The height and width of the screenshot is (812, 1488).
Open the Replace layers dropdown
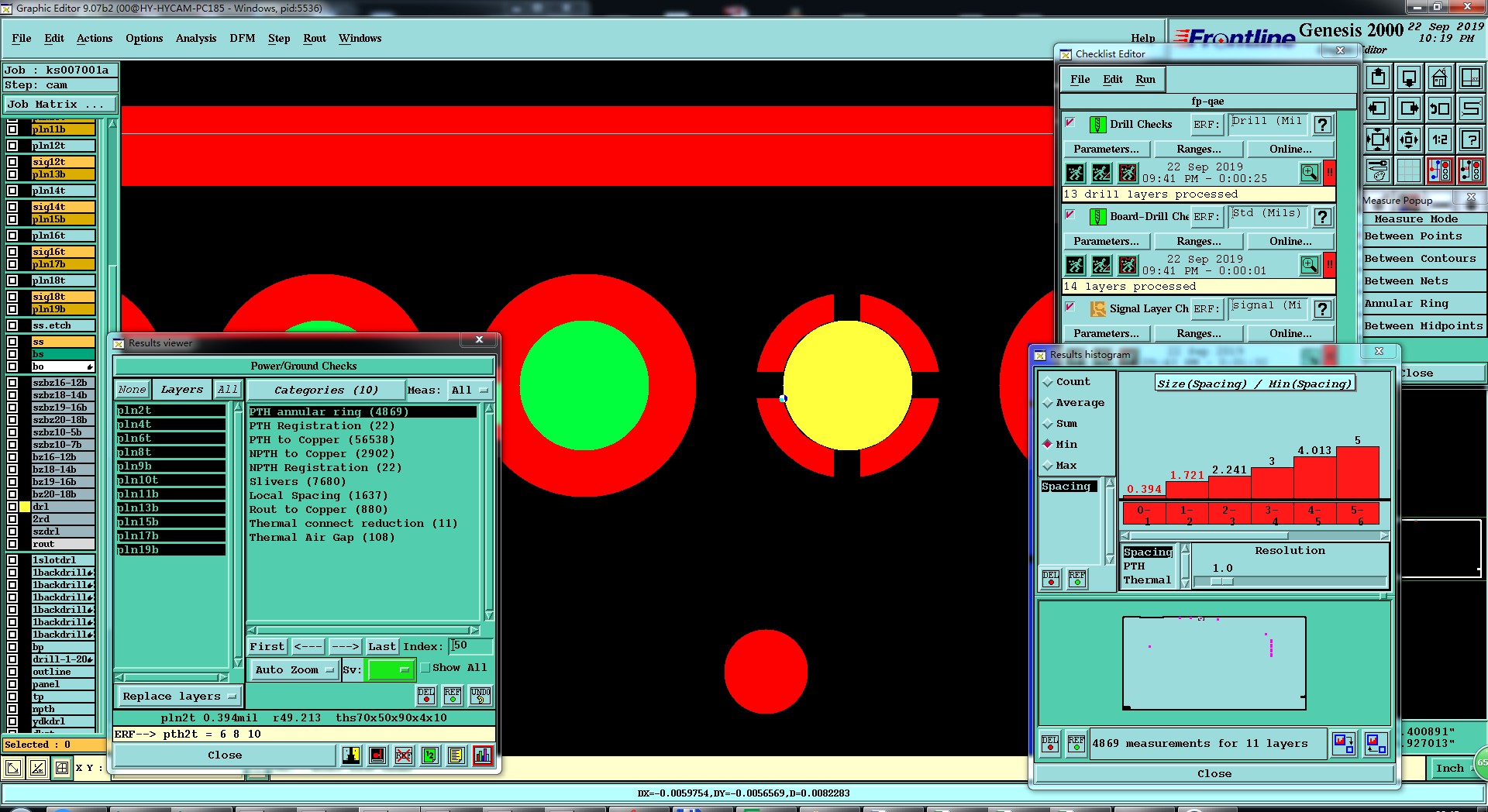click(179, 696)
